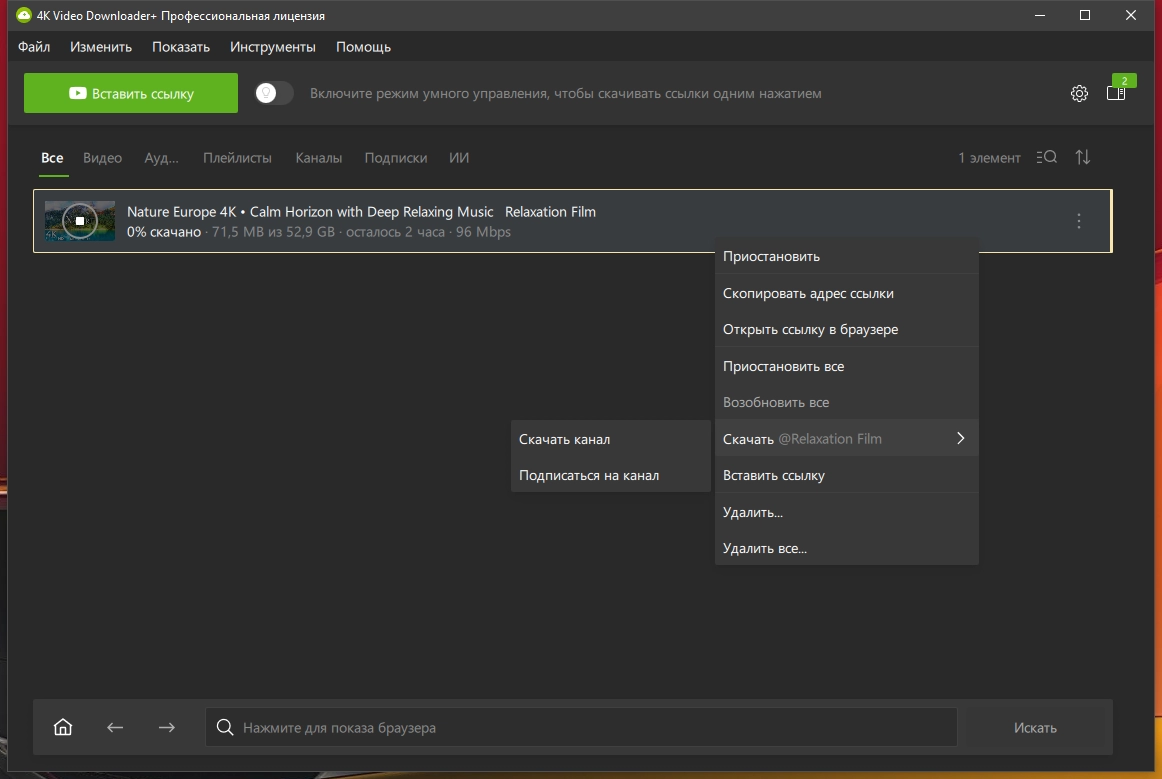1162x779 pixels.
Task: Click the browser search input field
Action: 580,728
